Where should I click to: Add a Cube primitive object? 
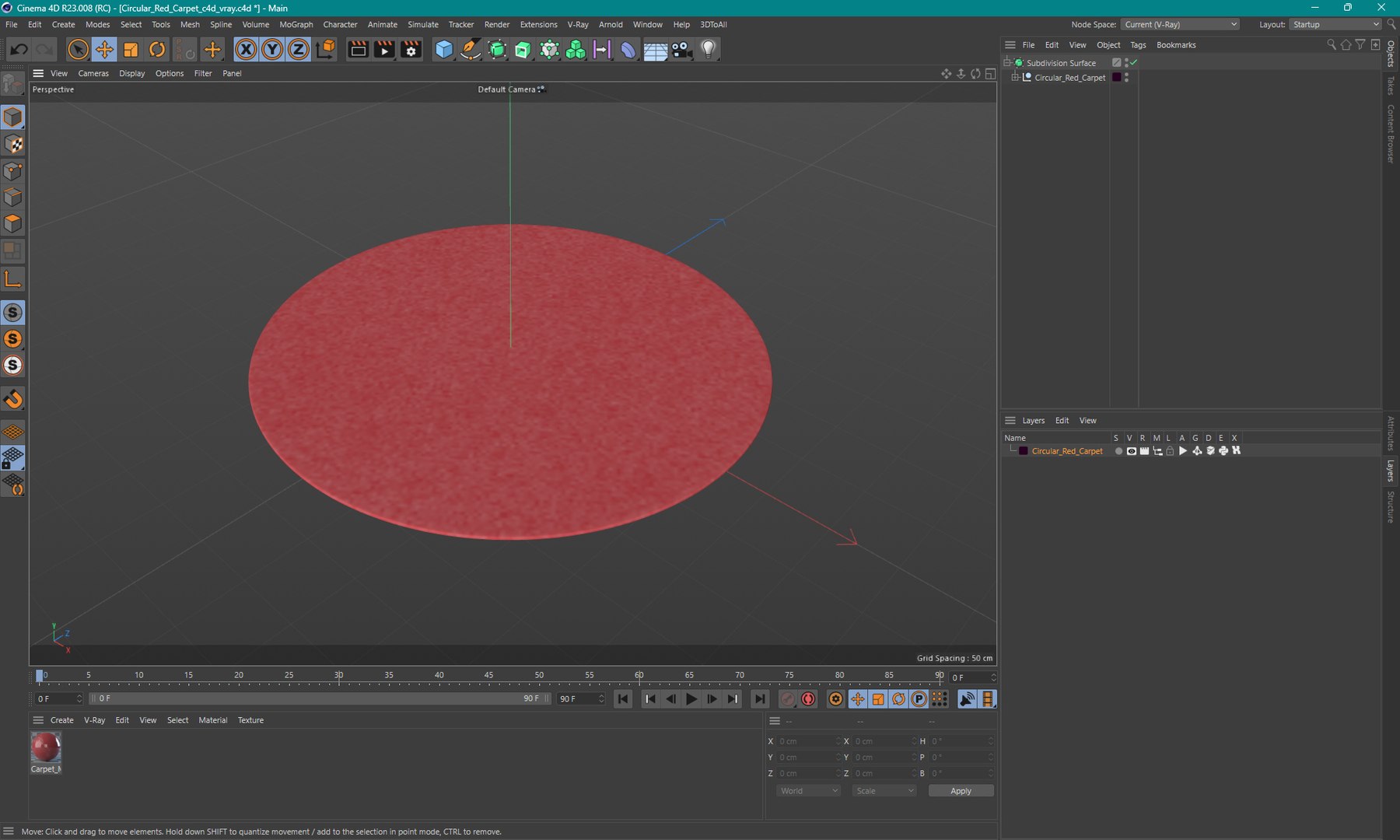coord(444,50)
